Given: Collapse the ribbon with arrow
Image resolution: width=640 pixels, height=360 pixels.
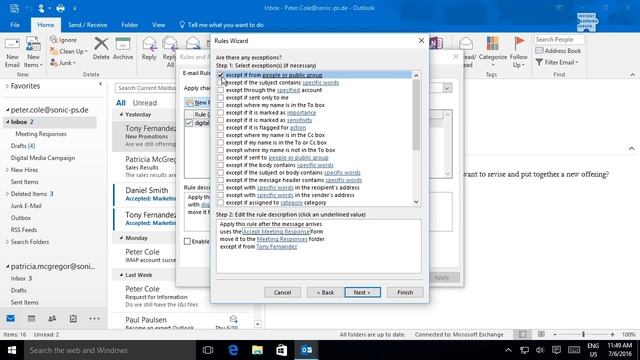Looking at the screenshot, I should click(x=632, y=75).
